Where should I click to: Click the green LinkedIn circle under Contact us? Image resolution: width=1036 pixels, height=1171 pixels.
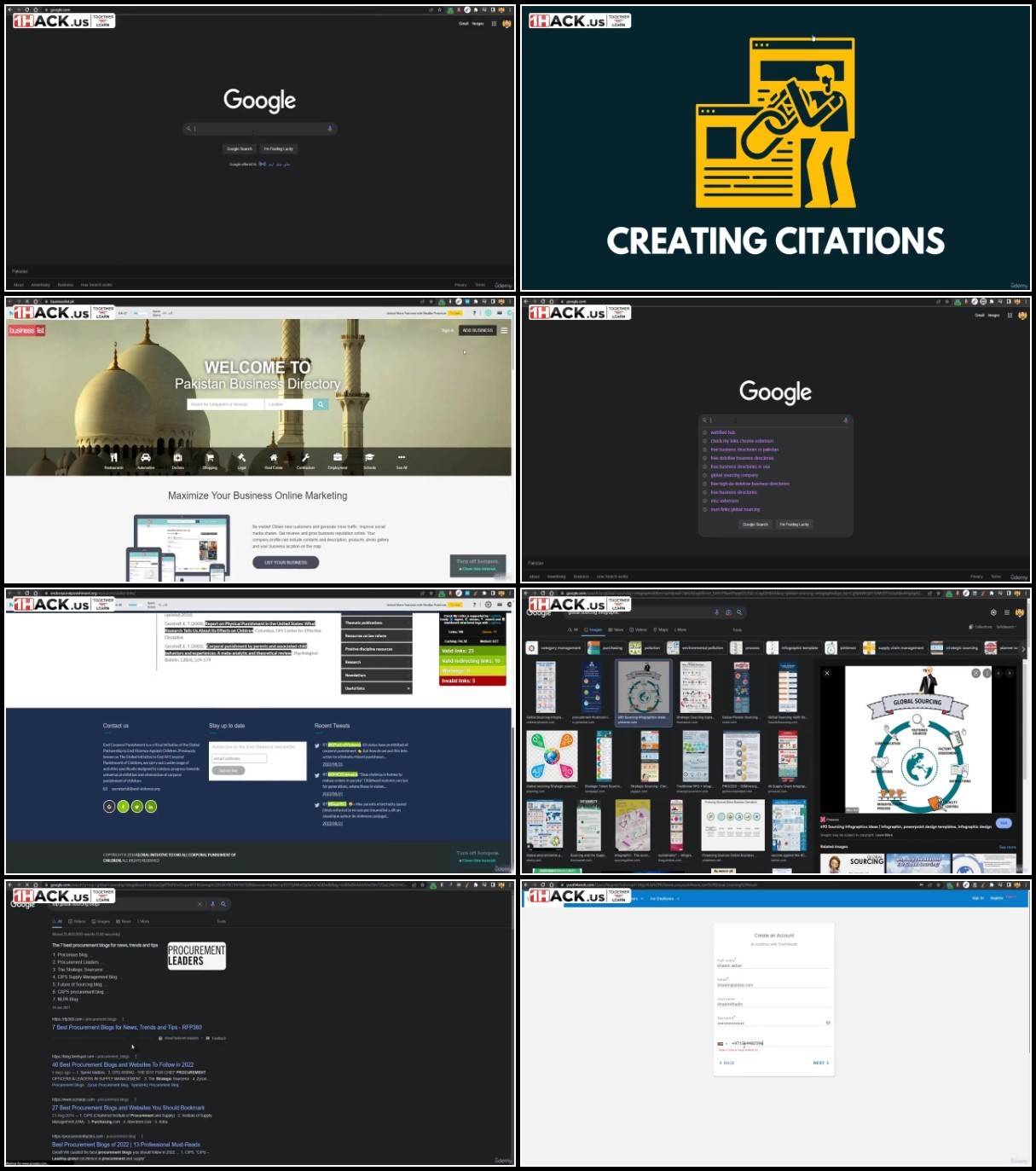click(151, 806)
